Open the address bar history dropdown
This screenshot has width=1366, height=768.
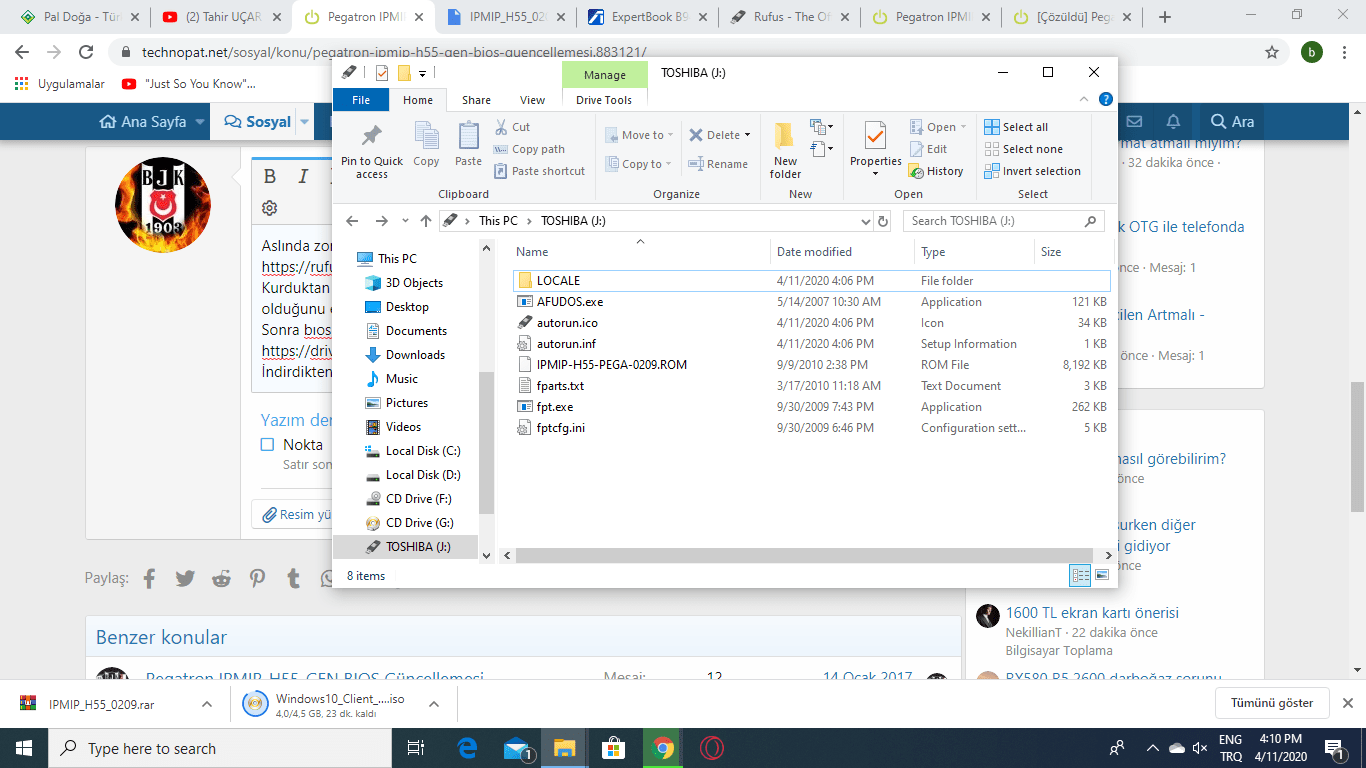[x=866, y=221]
